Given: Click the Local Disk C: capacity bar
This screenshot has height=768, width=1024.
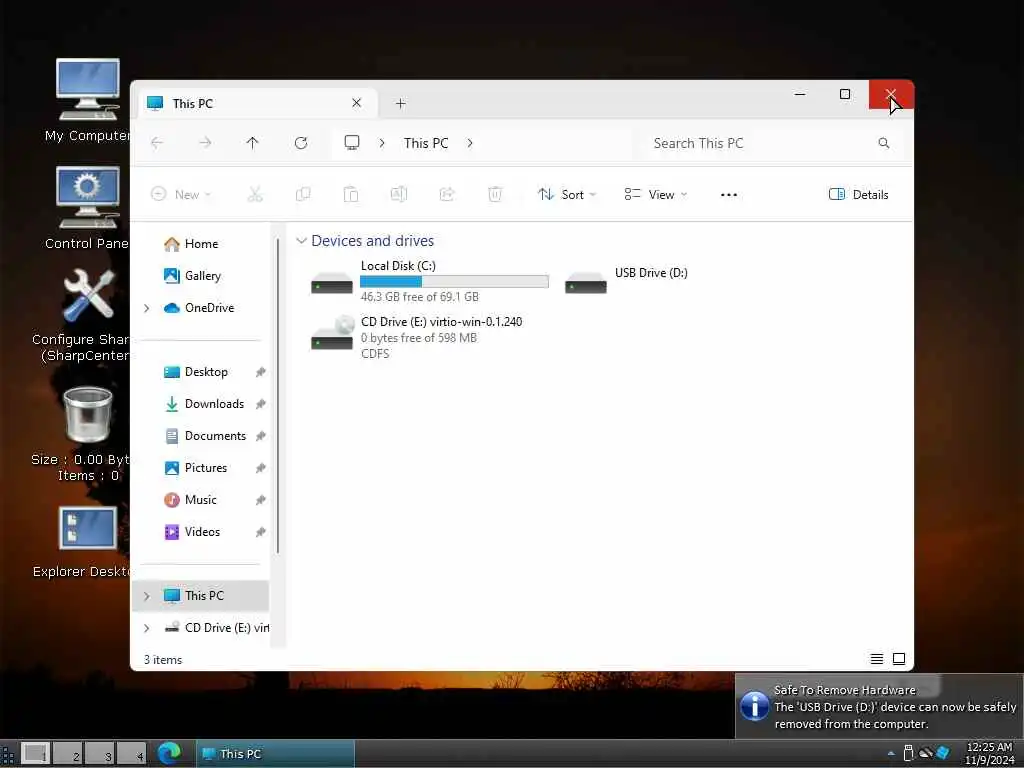Looking at the screenshot, I should click(454, 281).
